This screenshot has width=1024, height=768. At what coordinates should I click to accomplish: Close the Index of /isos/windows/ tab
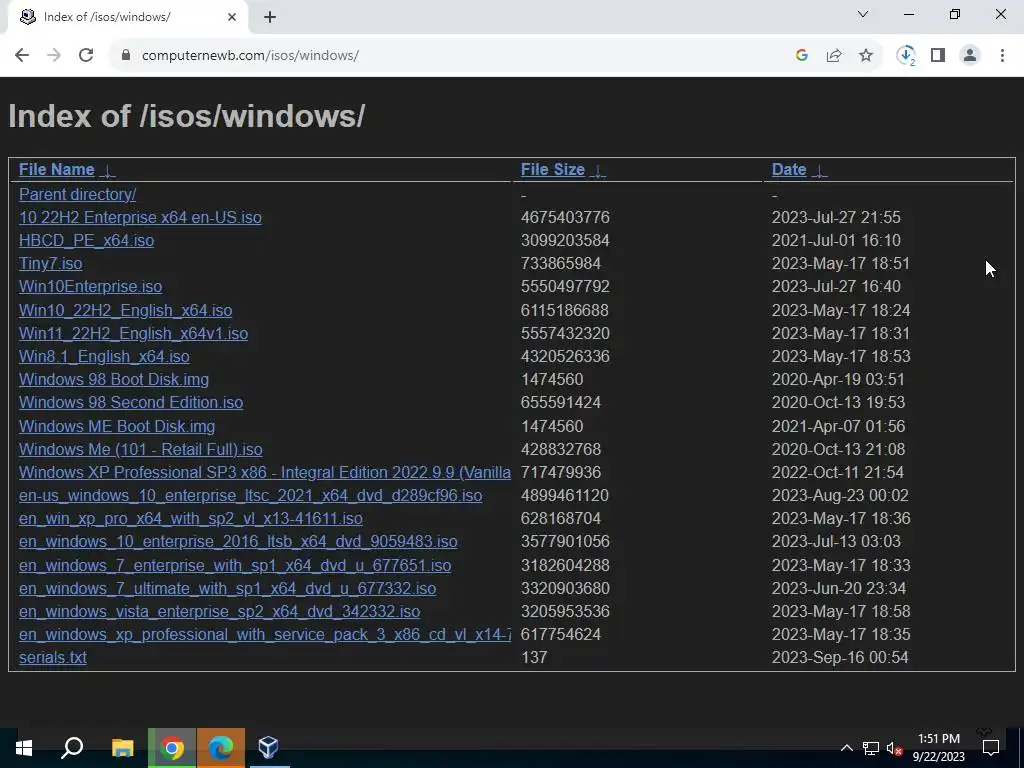point(232,17)
